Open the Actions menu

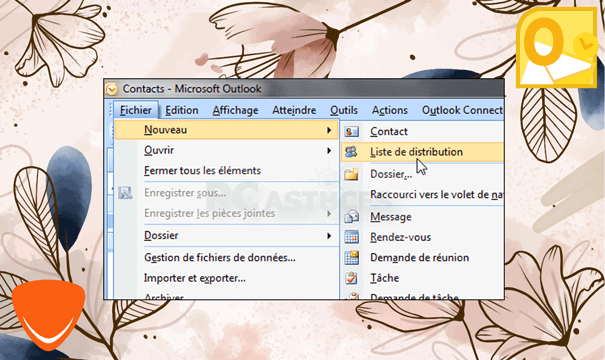coord(390,110)
